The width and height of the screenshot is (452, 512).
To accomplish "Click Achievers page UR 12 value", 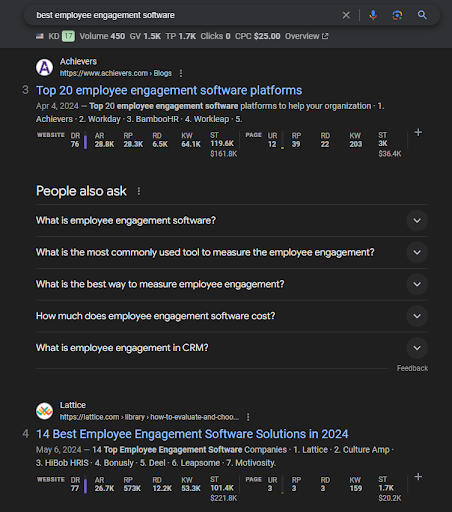I will pos(272,144).
